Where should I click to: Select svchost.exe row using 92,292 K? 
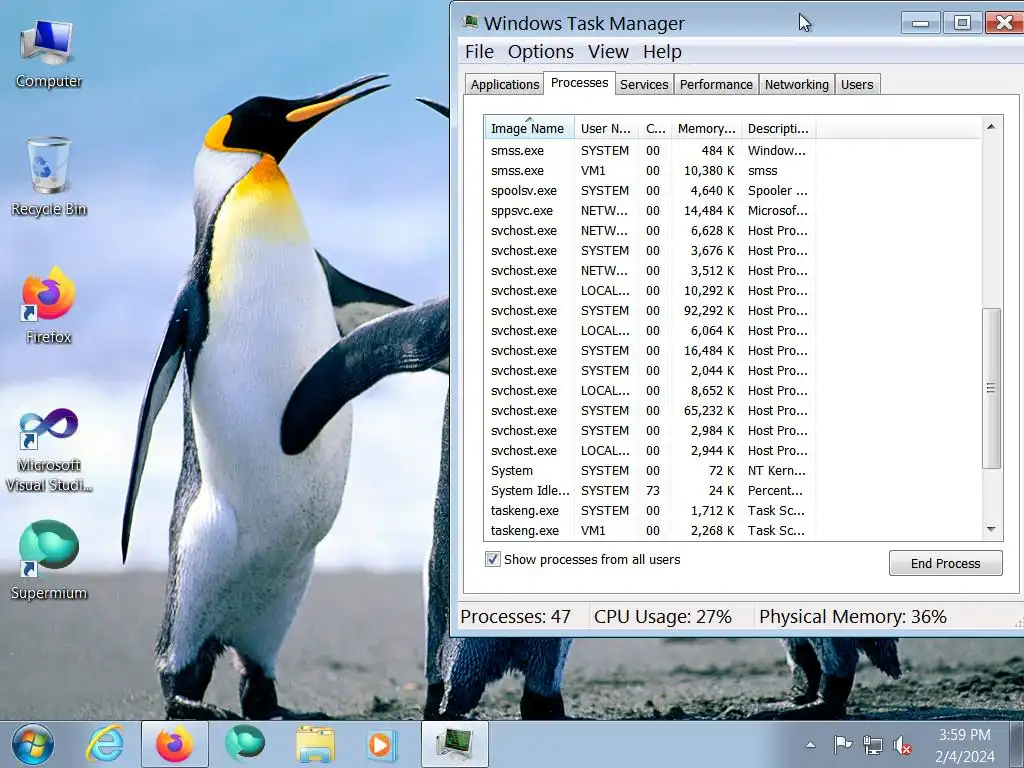tap(650, 310)
